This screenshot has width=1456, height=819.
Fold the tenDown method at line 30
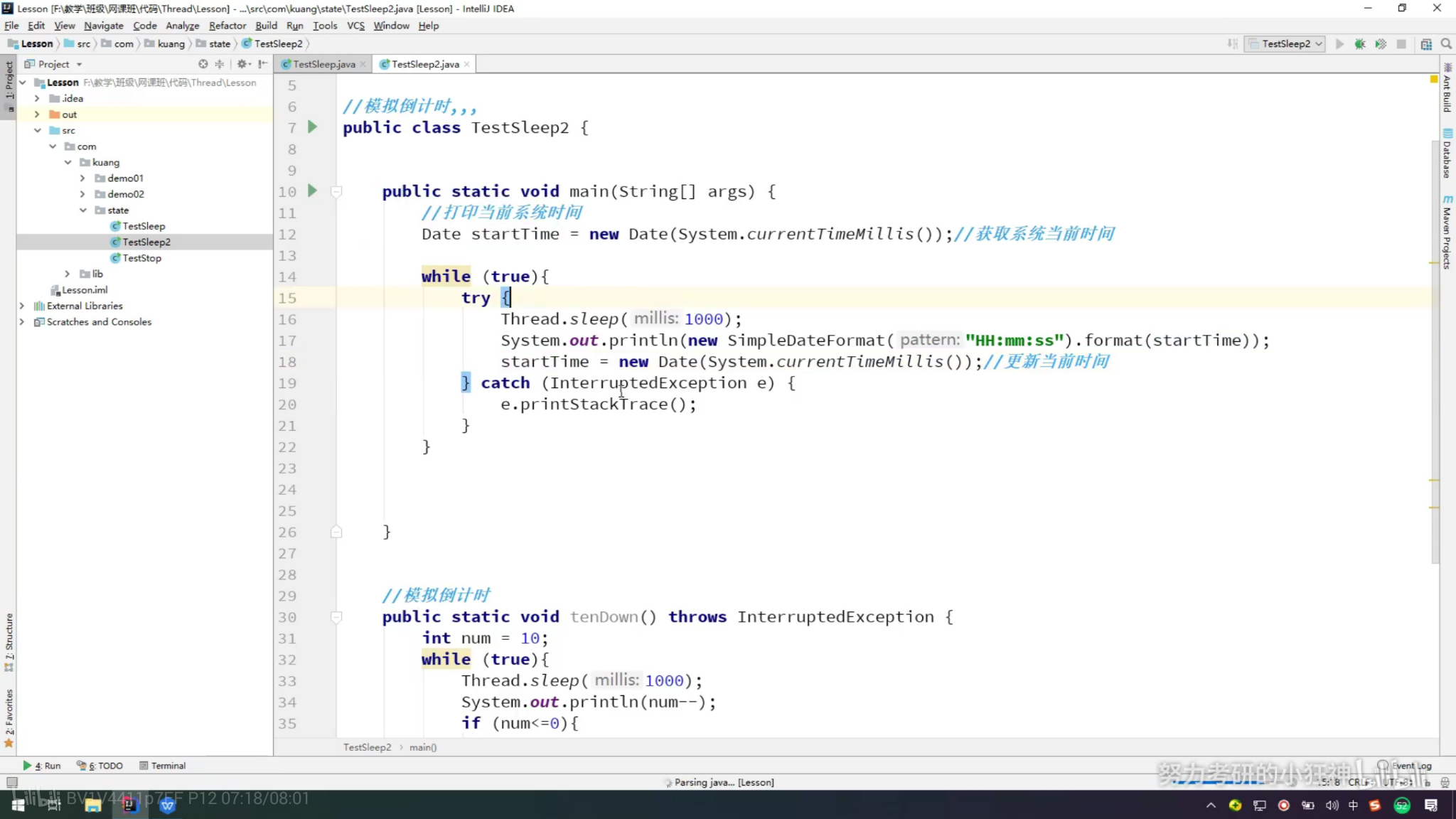point(337,617)
